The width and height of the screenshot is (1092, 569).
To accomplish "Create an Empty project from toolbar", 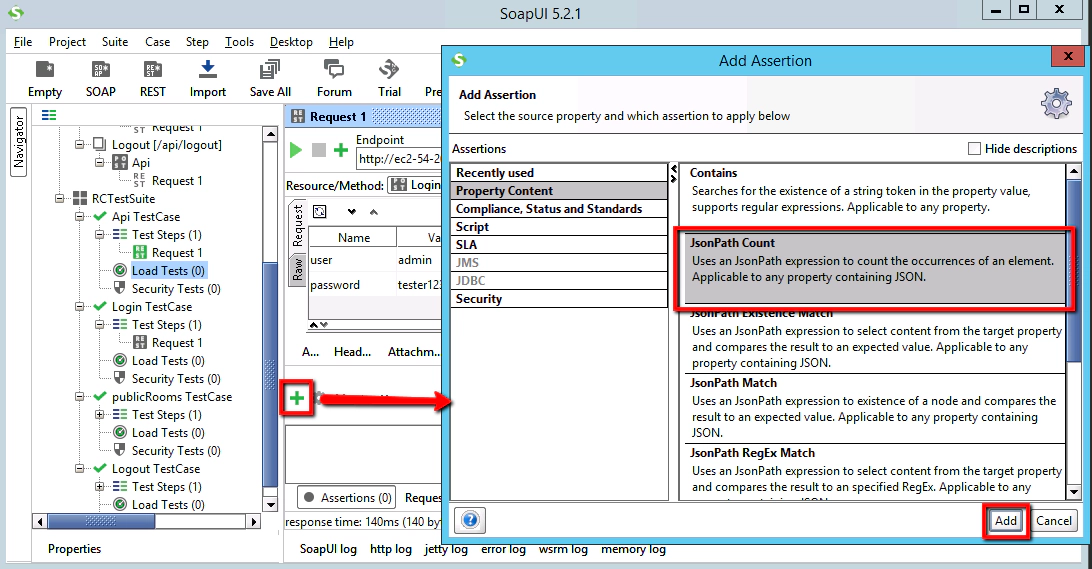I will tap(45, 78).
